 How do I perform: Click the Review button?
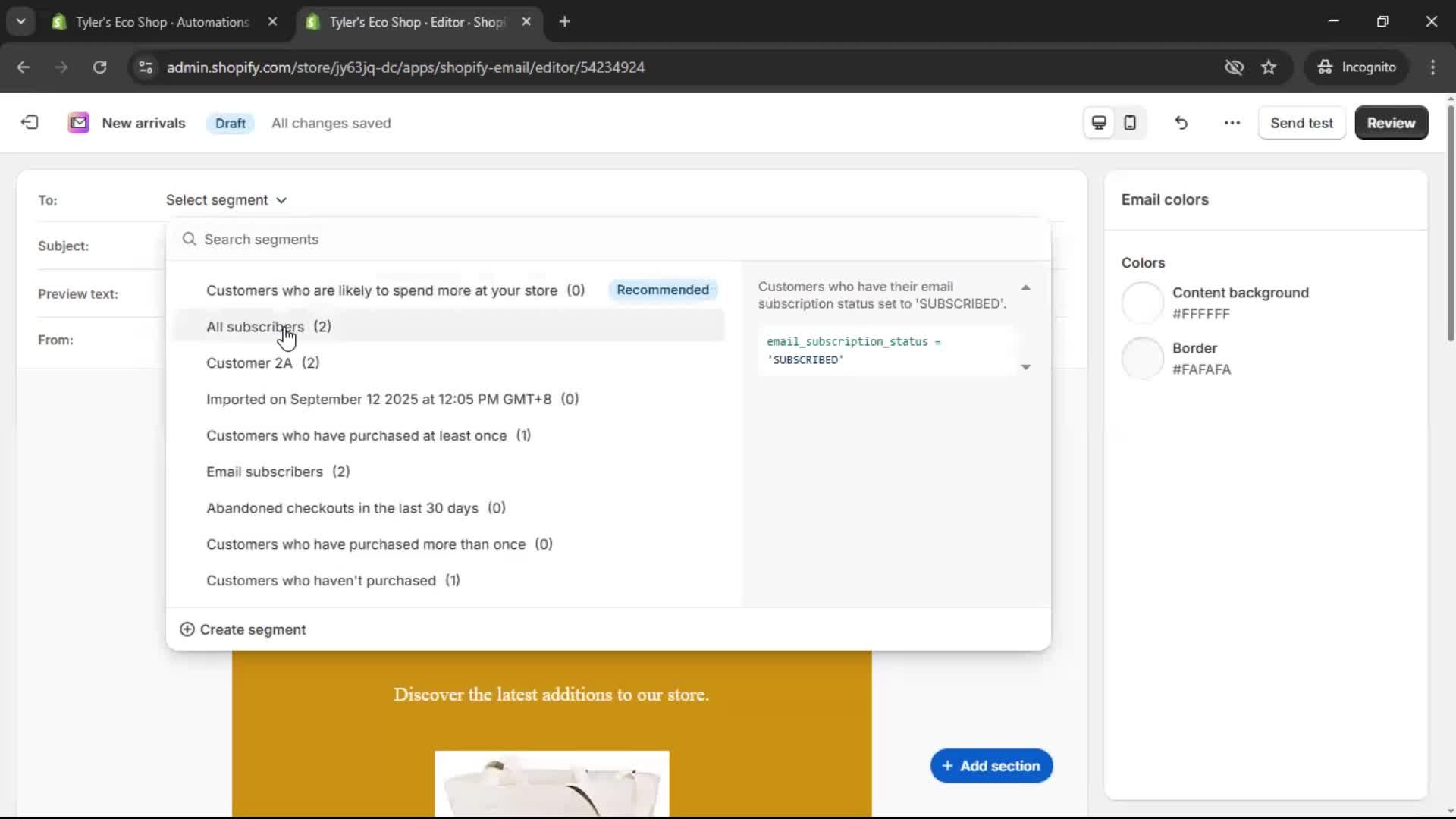1391,122
